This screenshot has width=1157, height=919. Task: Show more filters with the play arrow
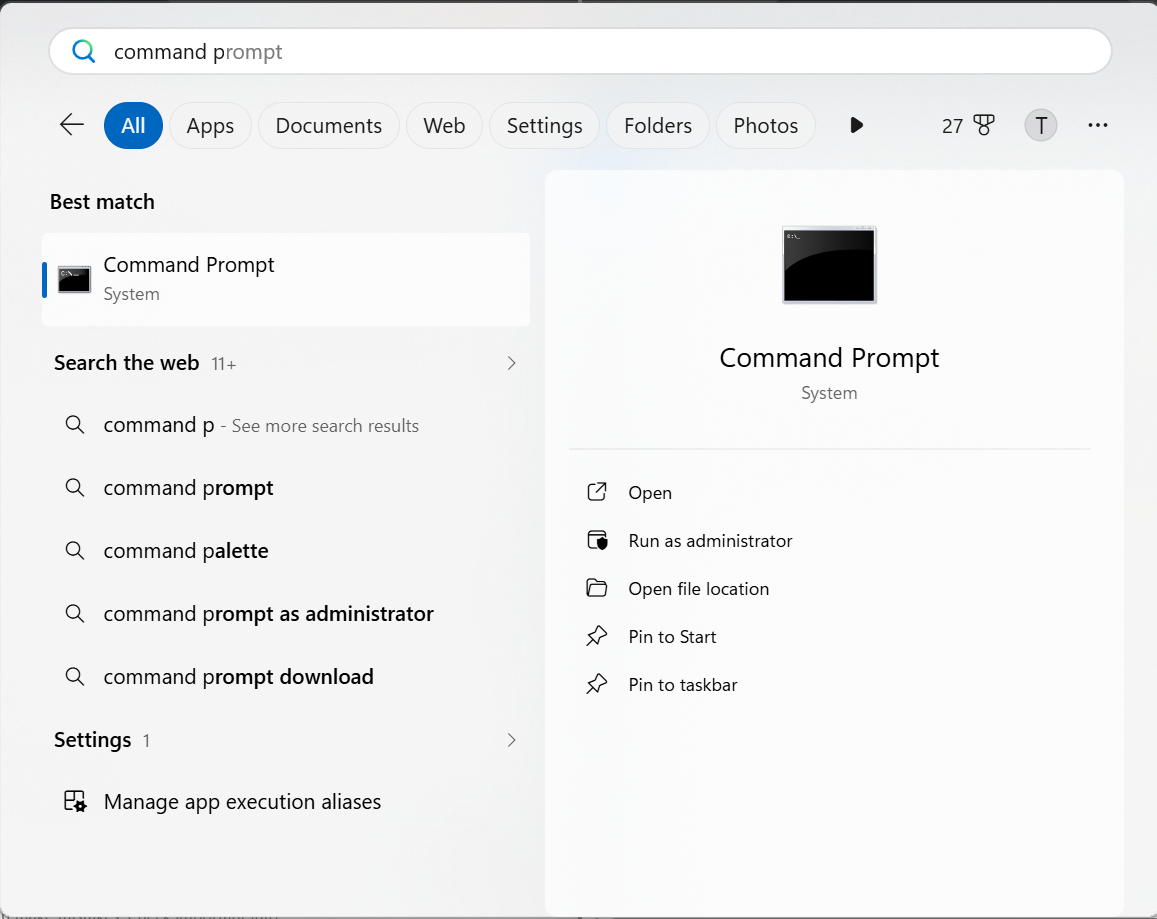pos(856,125)
